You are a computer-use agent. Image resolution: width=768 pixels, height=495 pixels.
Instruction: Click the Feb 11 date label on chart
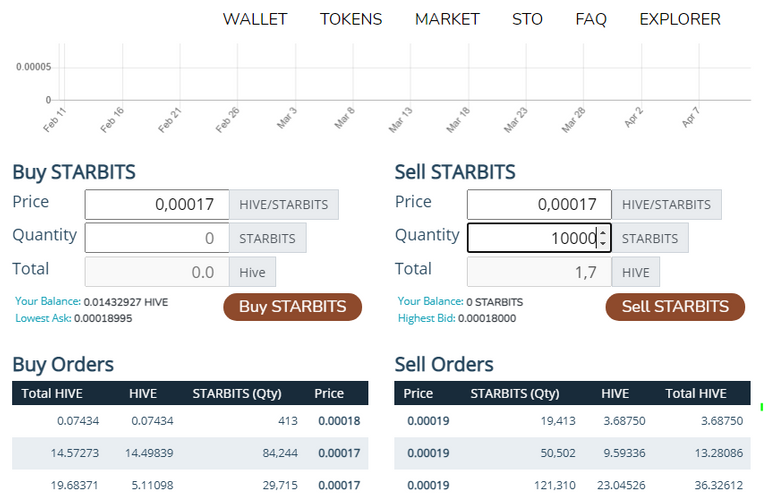(x=54, y=120)
